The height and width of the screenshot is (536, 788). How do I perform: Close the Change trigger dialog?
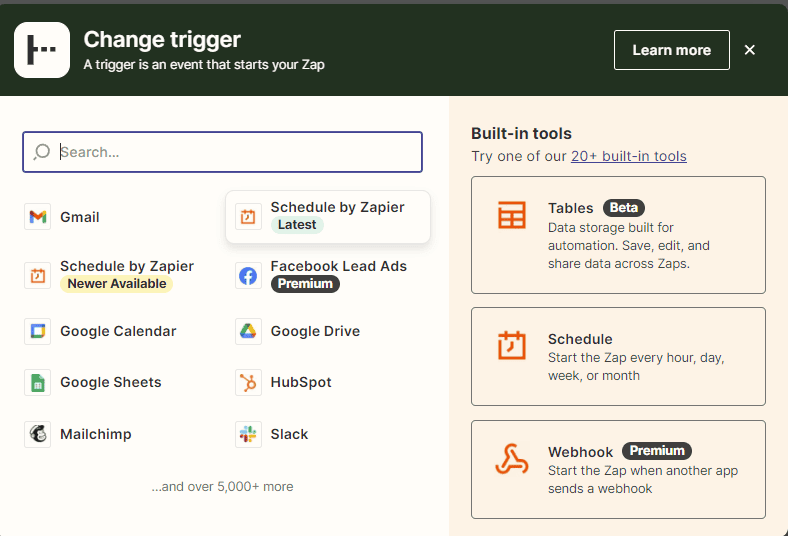pos(750,50)
